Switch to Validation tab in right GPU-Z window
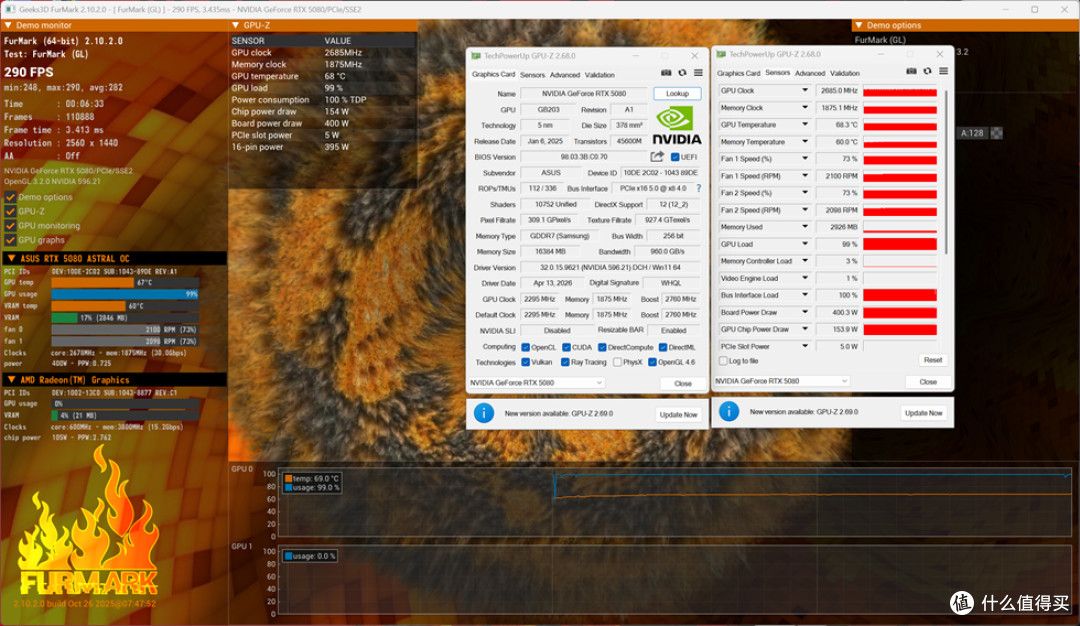 pos(845,73)
